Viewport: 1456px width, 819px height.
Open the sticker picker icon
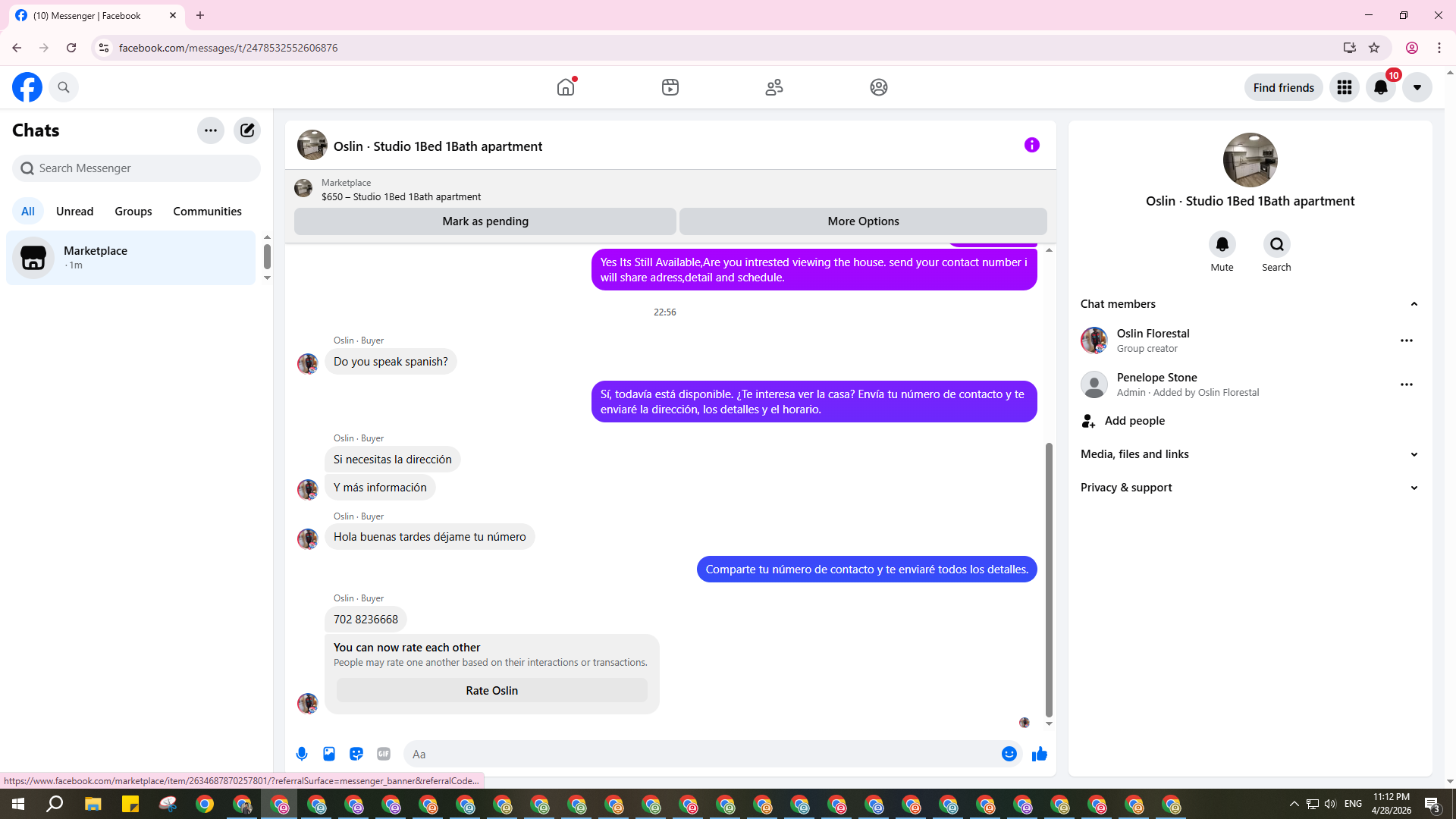(x=356, y=754)
